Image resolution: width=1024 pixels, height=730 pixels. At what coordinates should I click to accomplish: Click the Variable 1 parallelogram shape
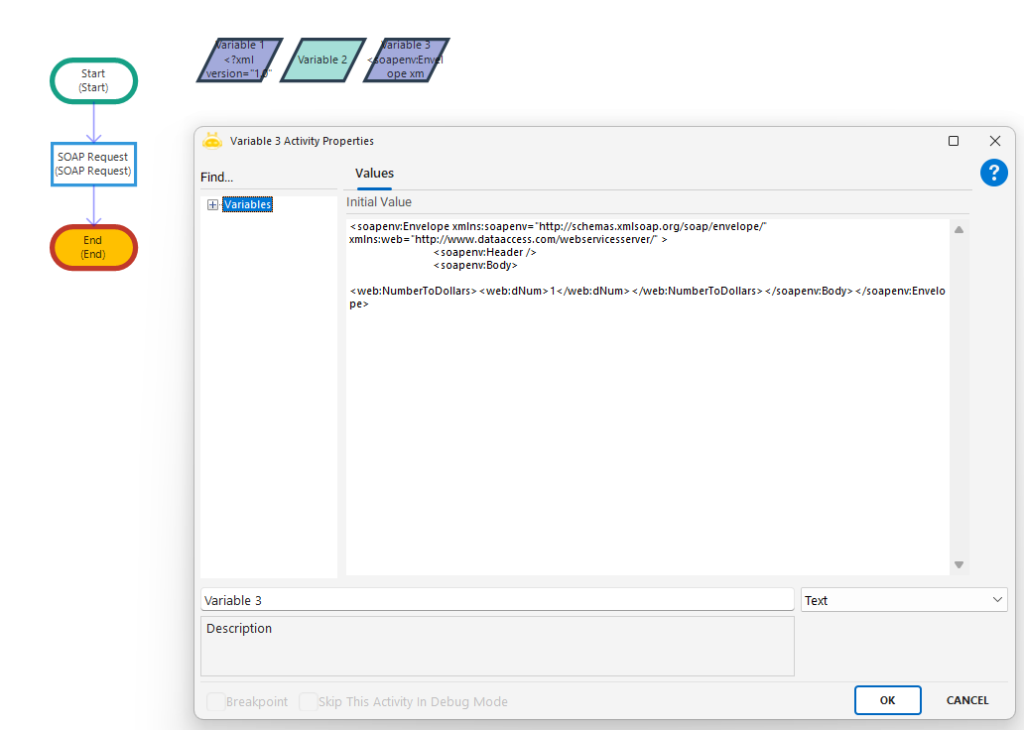coord(239,60)
